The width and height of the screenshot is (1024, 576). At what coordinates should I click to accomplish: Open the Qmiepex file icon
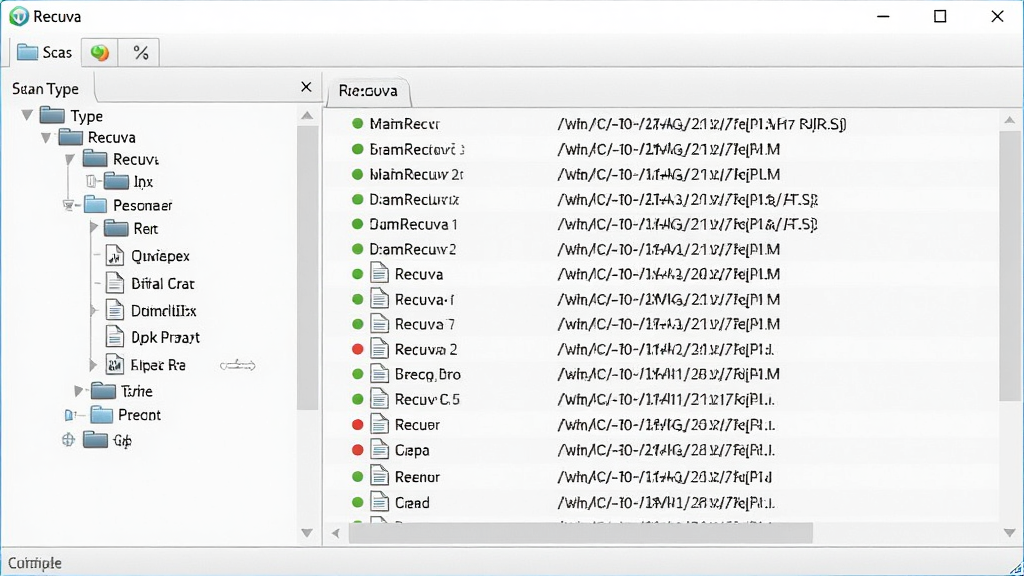(x=114, y=256)
